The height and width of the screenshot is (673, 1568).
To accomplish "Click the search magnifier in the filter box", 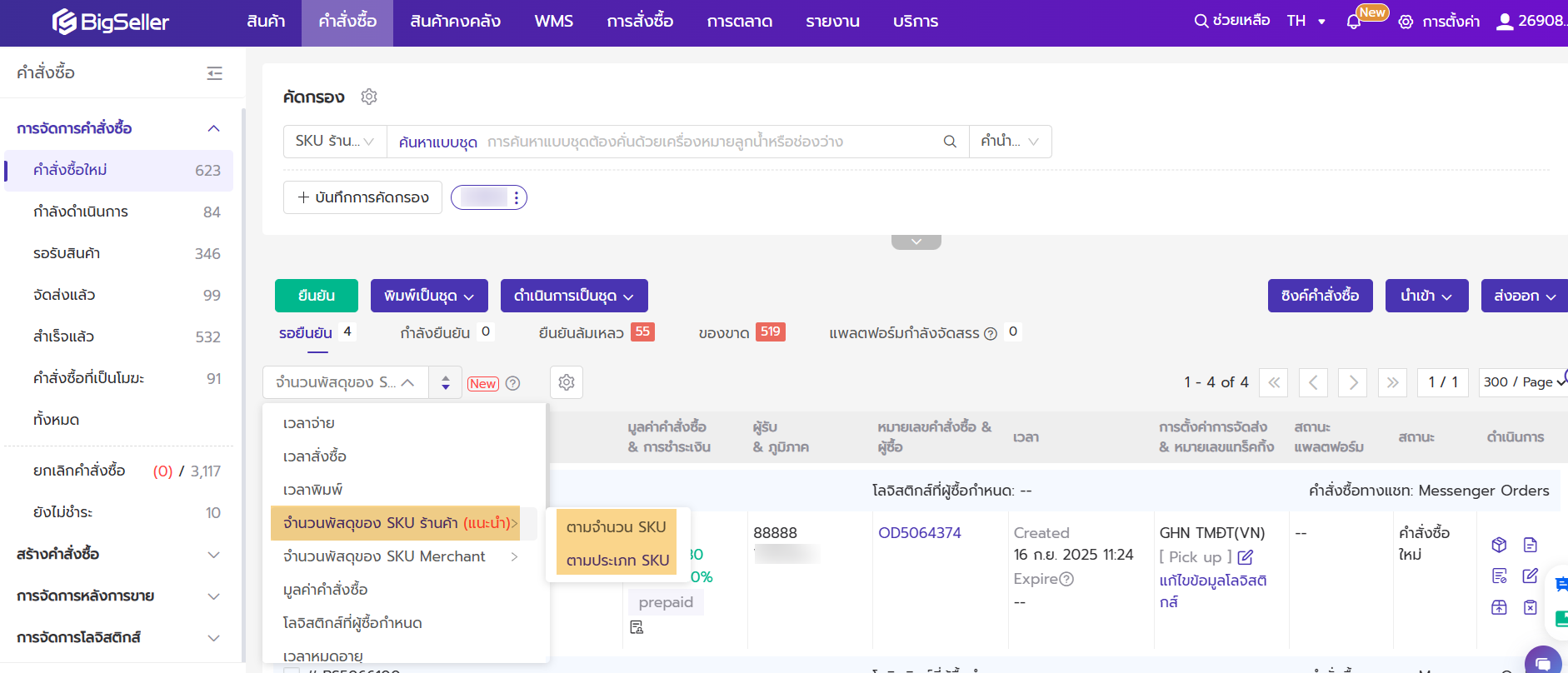I will click(x=949, y=142).
